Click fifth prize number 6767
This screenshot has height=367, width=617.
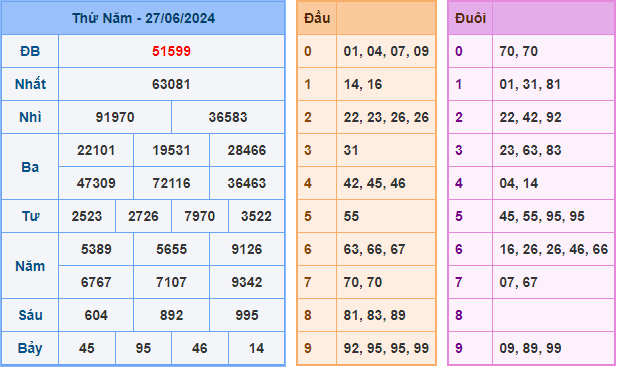pyautogui.click(x=96, y=282)
